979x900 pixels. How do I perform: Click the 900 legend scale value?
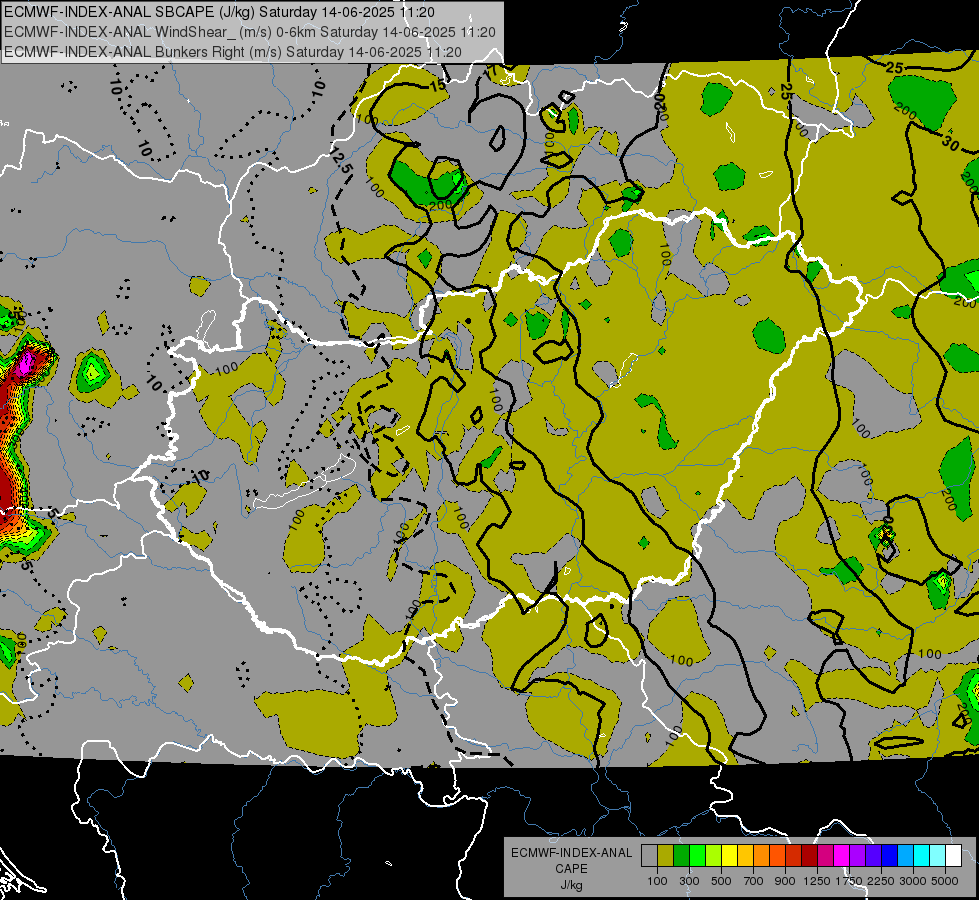[785, 881]
